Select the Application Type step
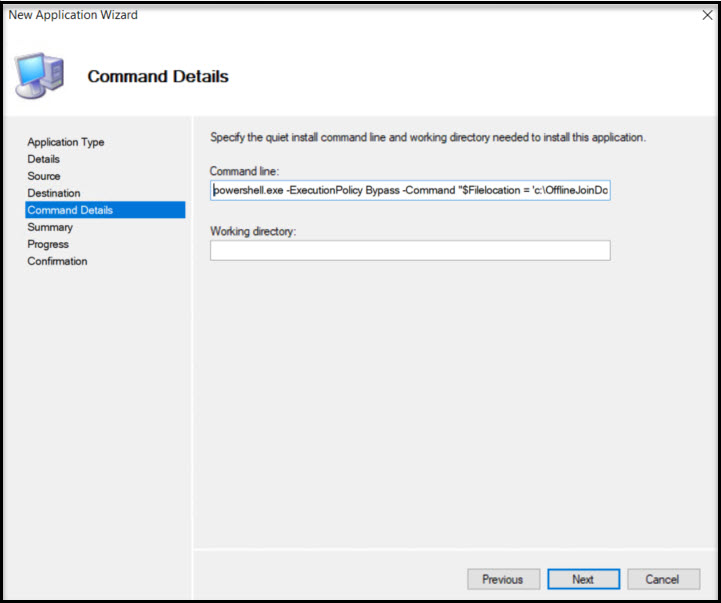Image resolution: width=721 pixels, height=603 pixels. [66, 142]
